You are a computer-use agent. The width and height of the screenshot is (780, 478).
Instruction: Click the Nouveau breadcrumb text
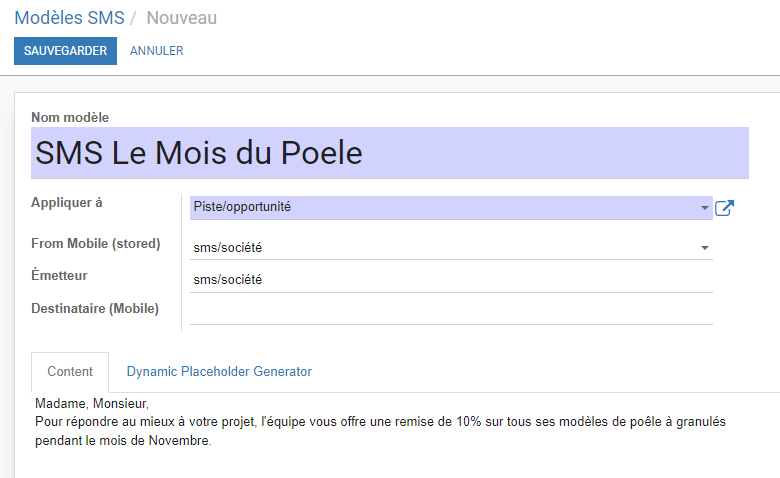[x=182, y=18]
